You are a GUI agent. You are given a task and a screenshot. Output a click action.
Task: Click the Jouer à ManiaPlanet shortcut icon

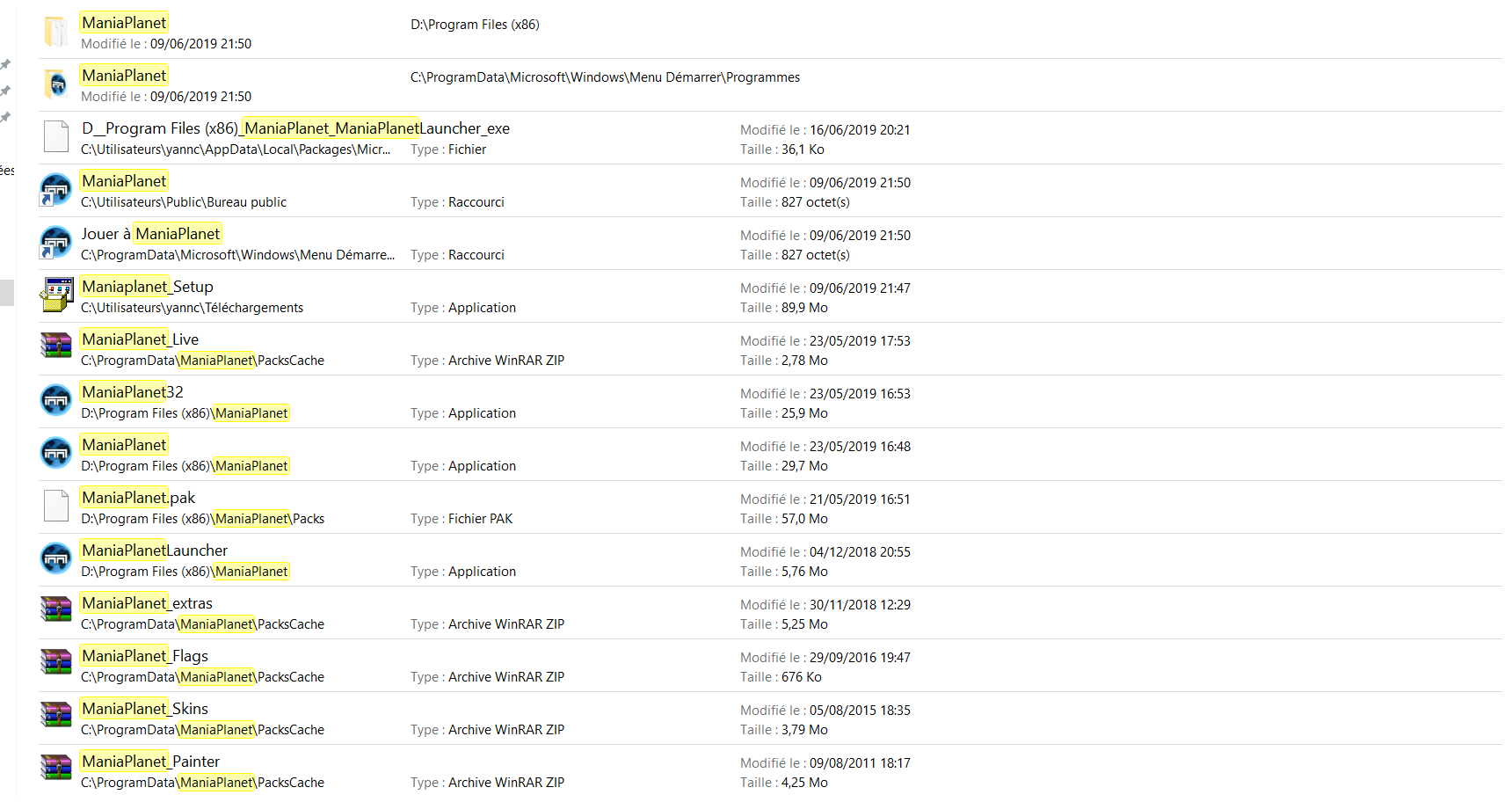coord(55,242)
